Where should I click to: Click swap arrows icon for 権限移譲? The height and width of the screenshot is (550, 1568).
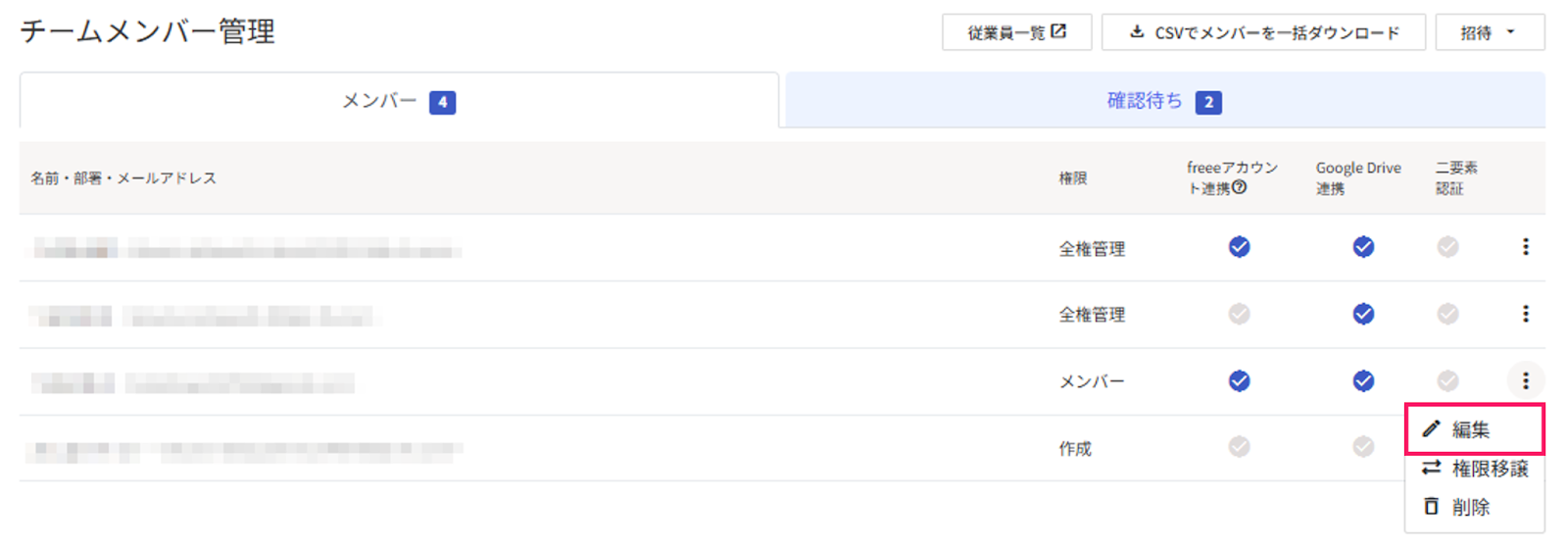click(1431, 468)
